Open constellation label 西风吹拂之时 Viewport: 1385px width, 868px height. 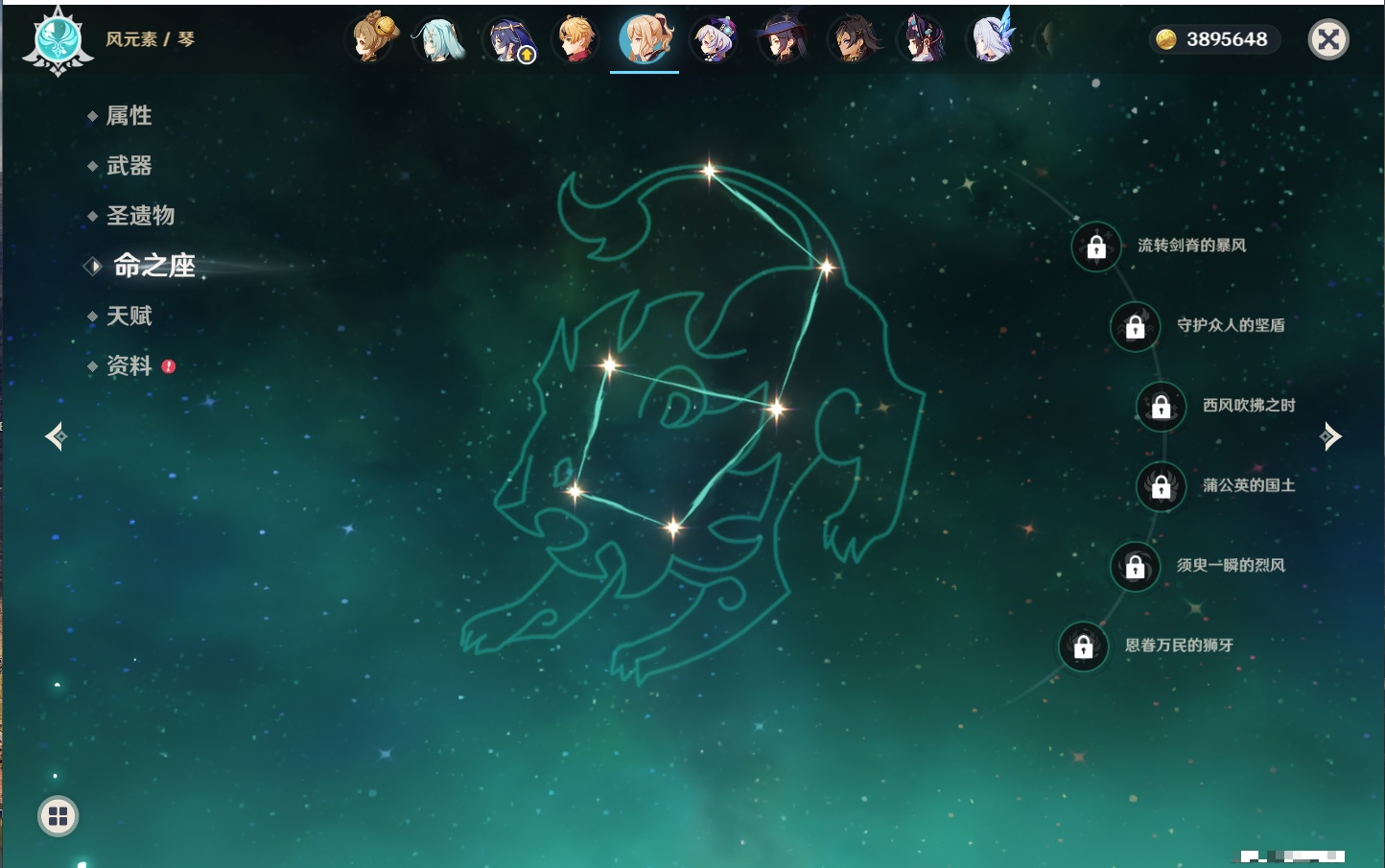tap(1249, 405)
